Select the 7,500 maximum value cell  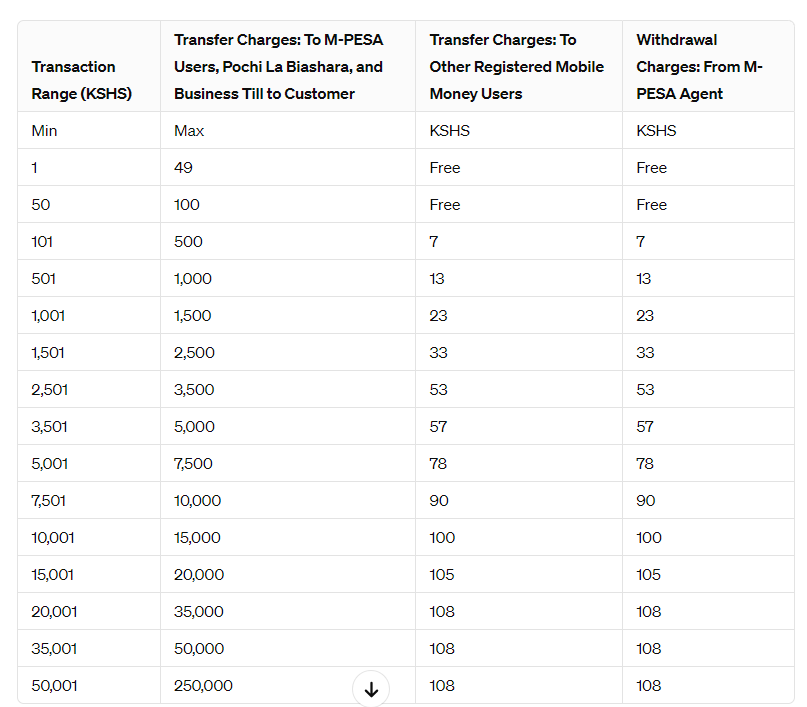(194, 464)
